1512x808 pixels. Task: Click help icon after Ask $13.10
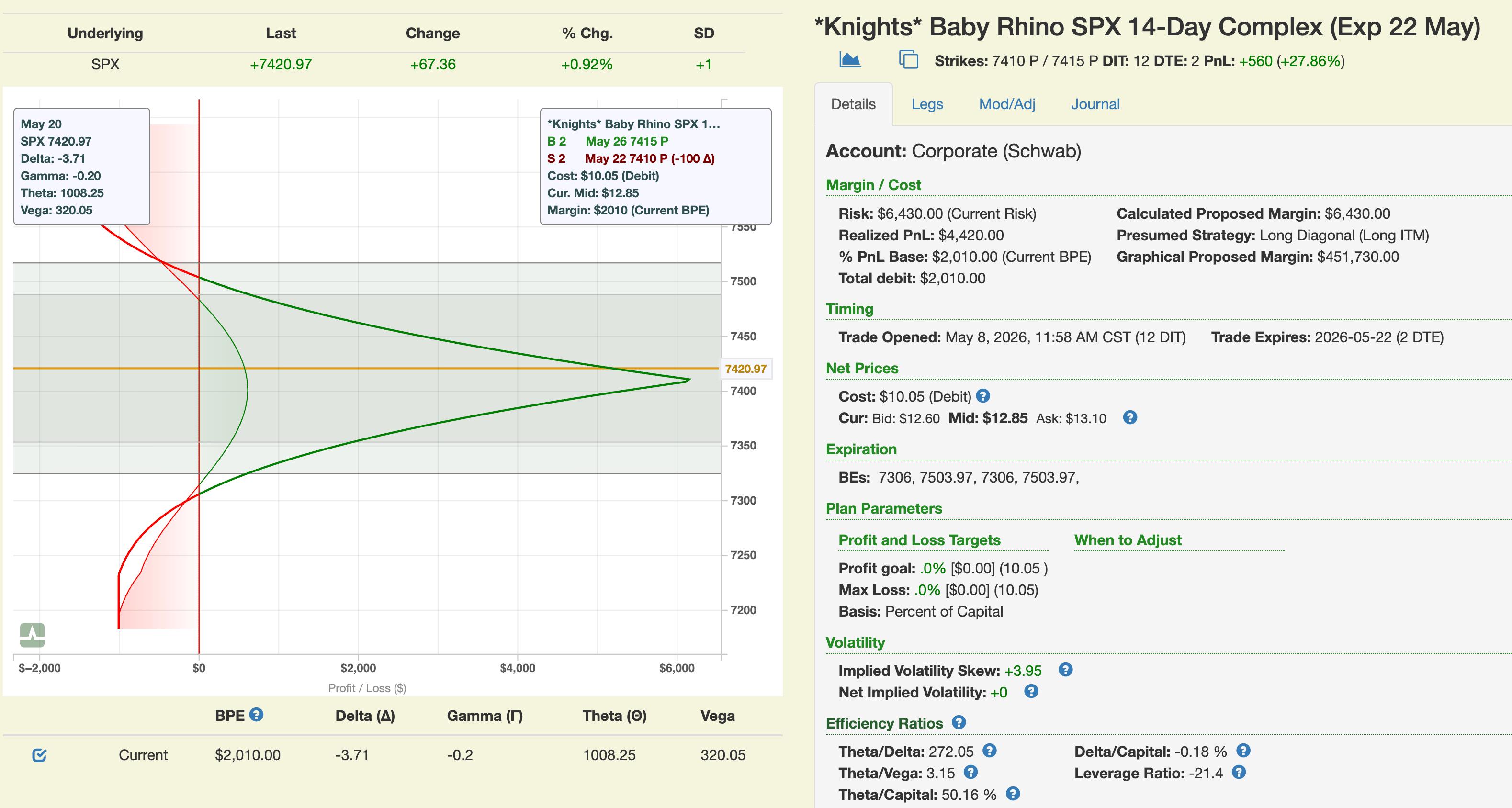(x=1130, y=417)
